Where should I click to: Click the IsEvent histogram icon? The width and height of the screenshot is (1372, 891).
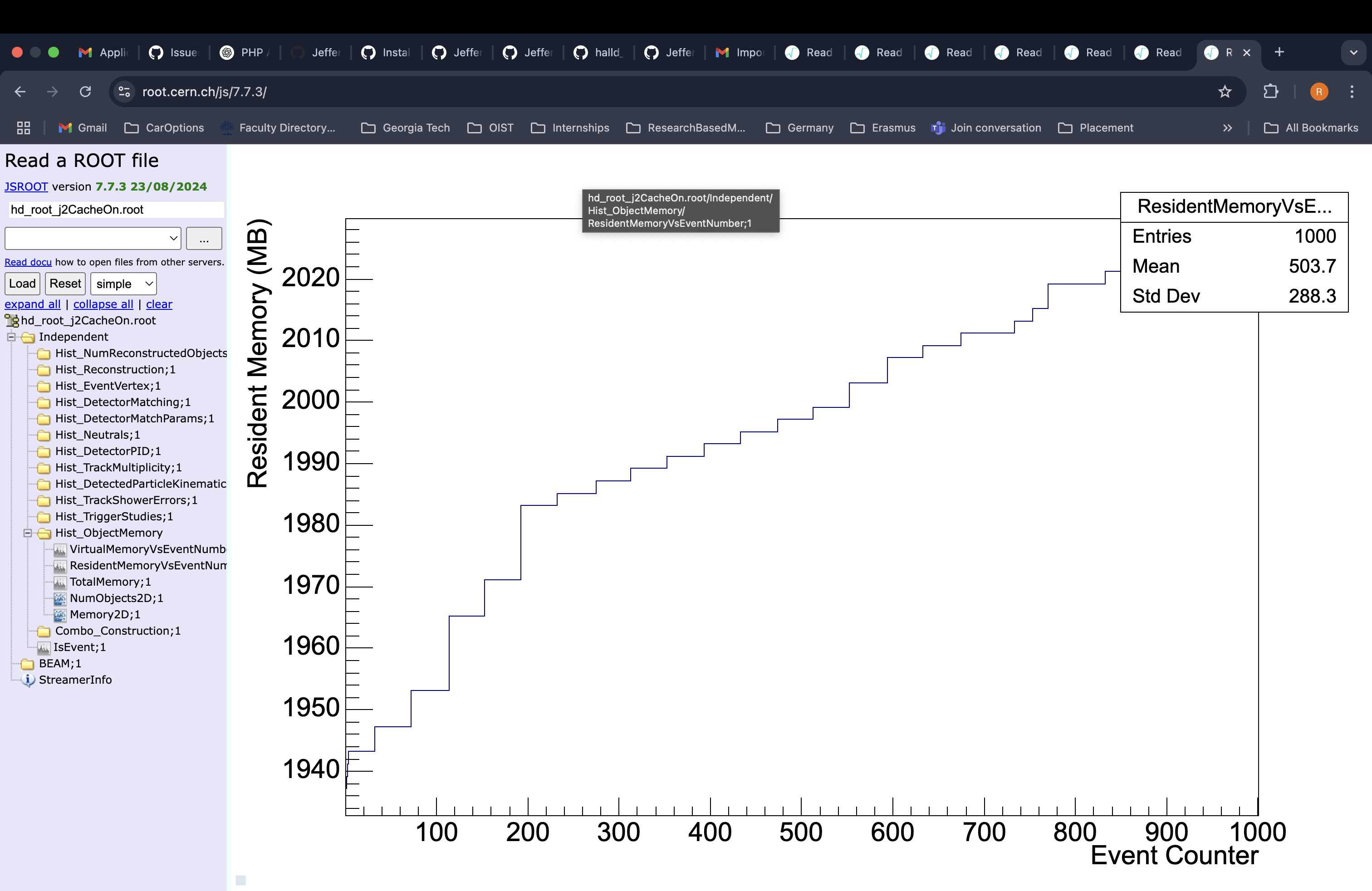tap(43, 647)
